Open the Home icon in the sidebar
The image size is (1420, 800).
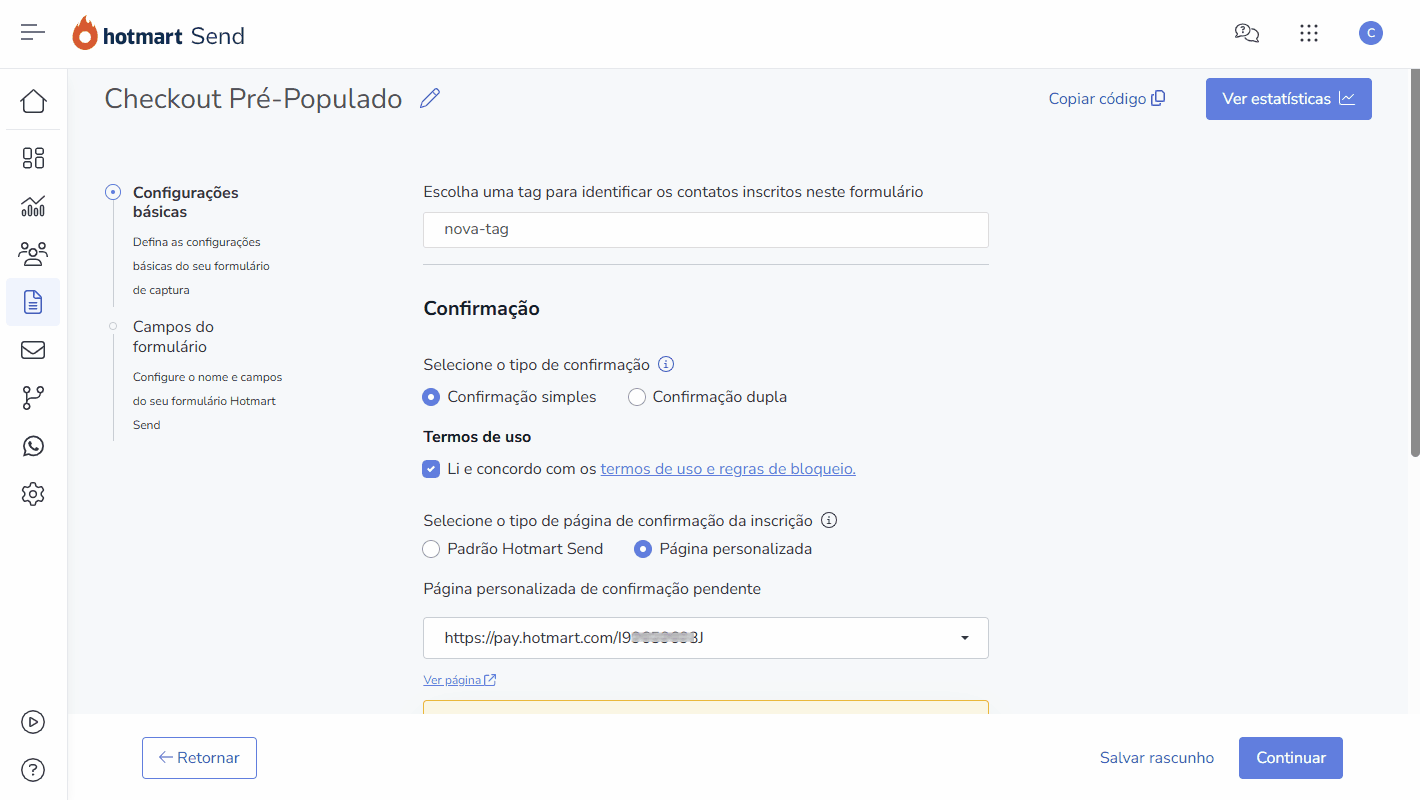click(x=33, y=100)
